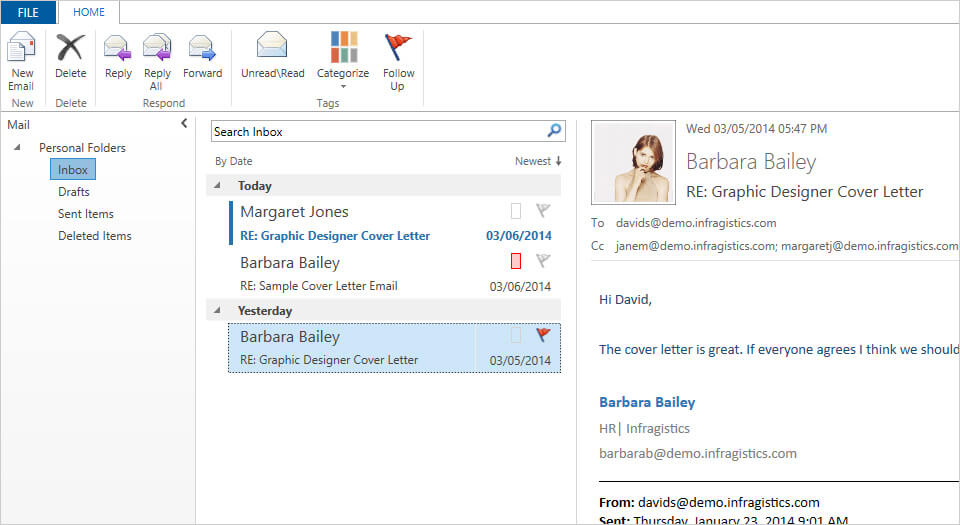Collapse the Mail navigation pane
960x525 pixels.
coord(184,123)
